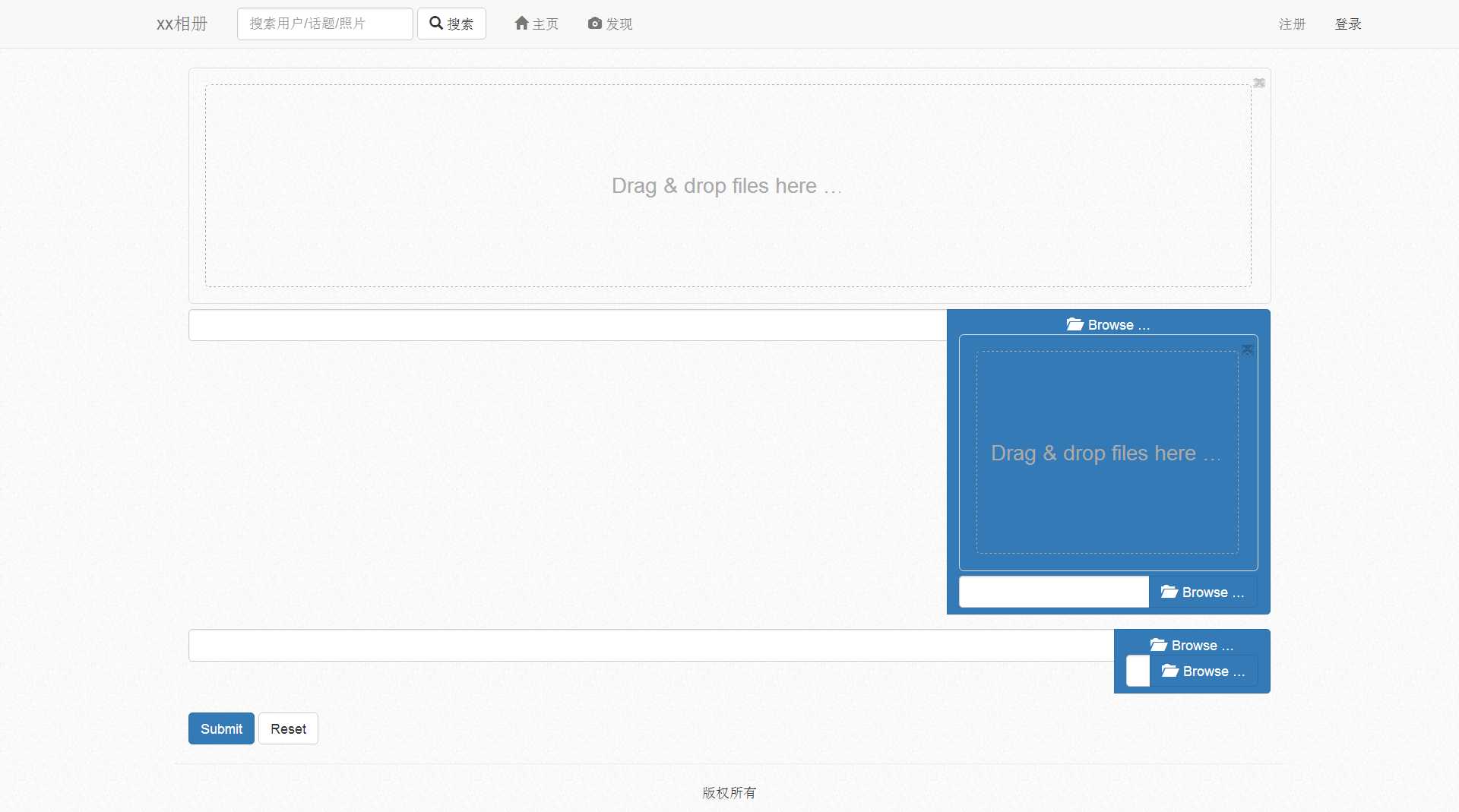Click the outer blue Browse button atop the nested panel
This screenshot has width=1459, height=812.
pyautogui.click(x=1108, y=324)
